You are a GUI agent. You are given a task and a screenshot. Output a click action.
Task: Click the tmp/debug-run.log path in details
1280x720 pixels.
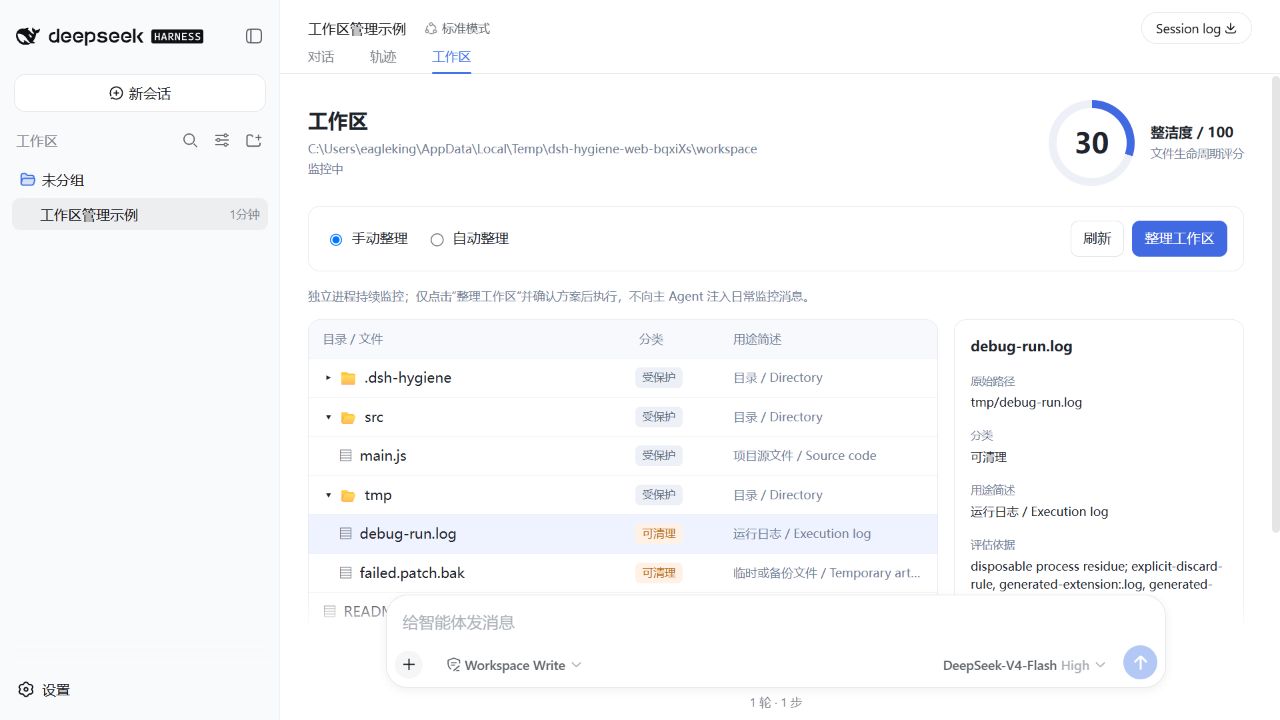(x=1026, y=402)
